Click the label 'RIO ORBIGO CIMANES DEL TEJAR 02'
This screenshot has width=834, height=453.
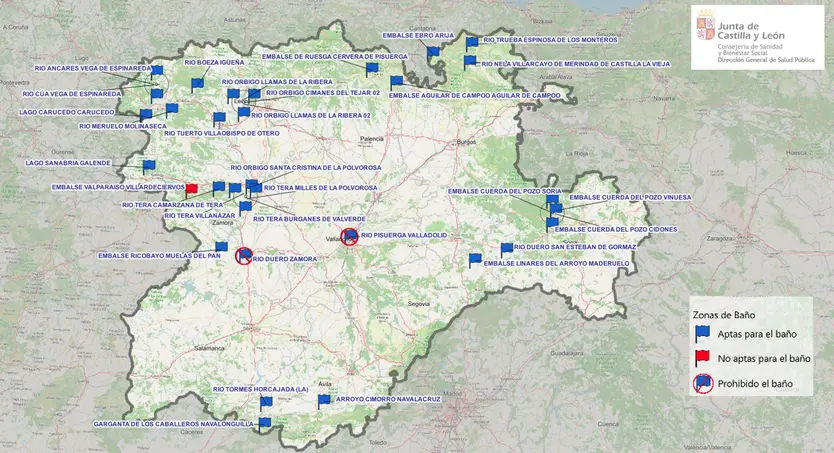click(323, 93)
